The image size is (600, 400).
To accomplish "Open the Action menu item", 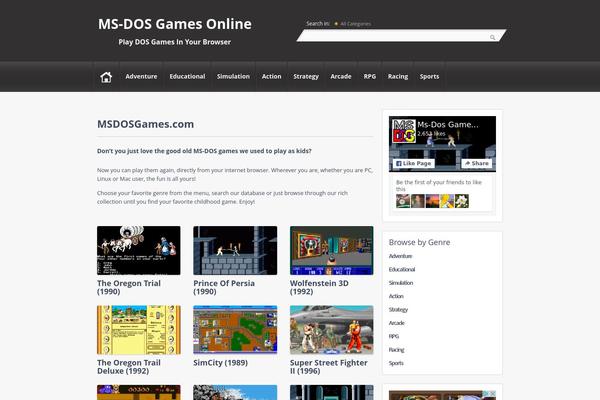I will pos(271,76).
